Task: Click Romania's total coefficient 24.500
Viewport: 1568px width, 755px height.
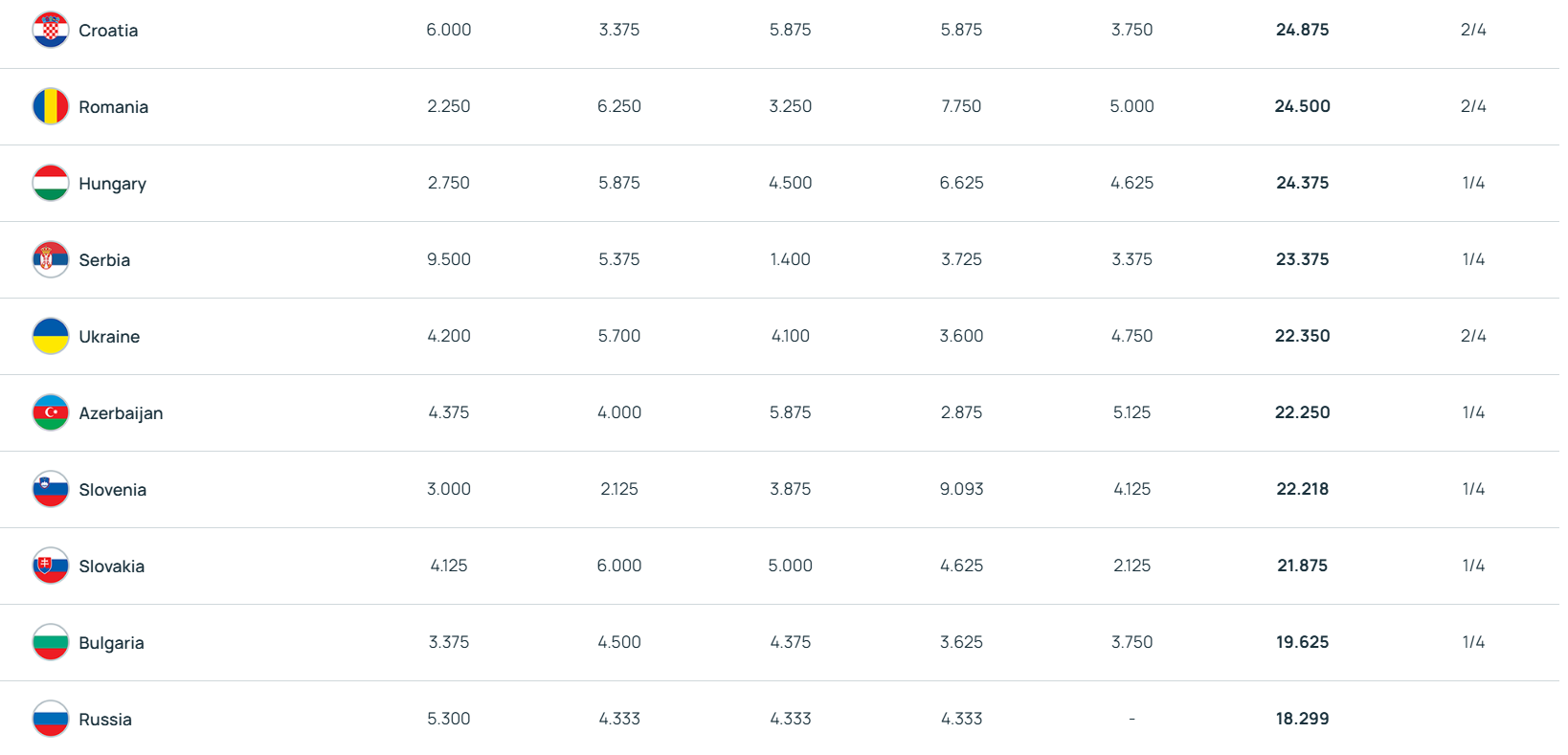Action: coord(1302,106)
